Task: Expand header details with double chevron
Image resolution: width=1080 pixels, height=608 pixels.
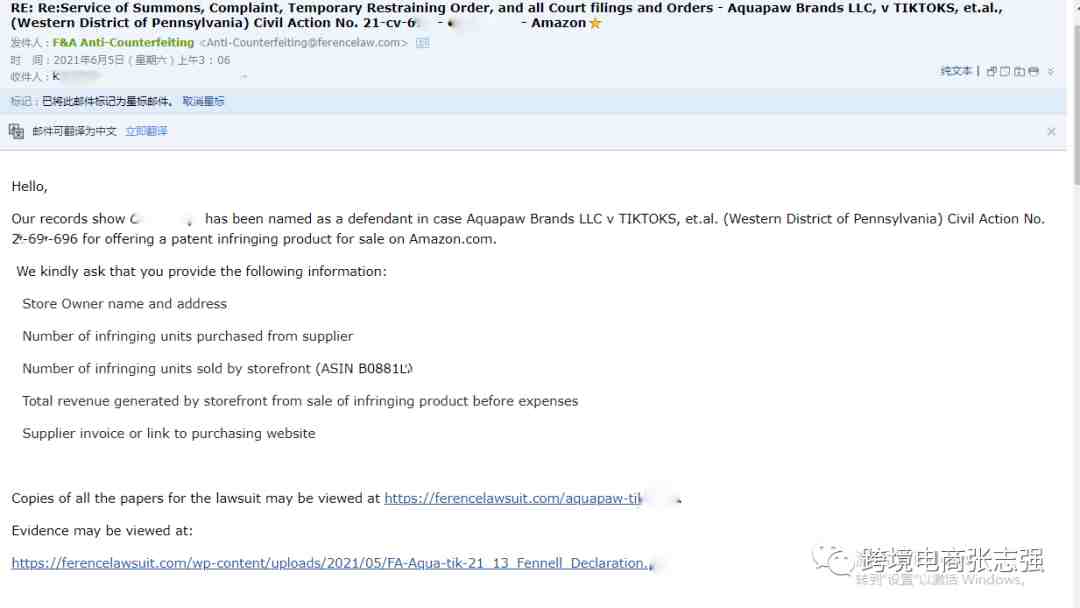Action: pos(1051,71)
